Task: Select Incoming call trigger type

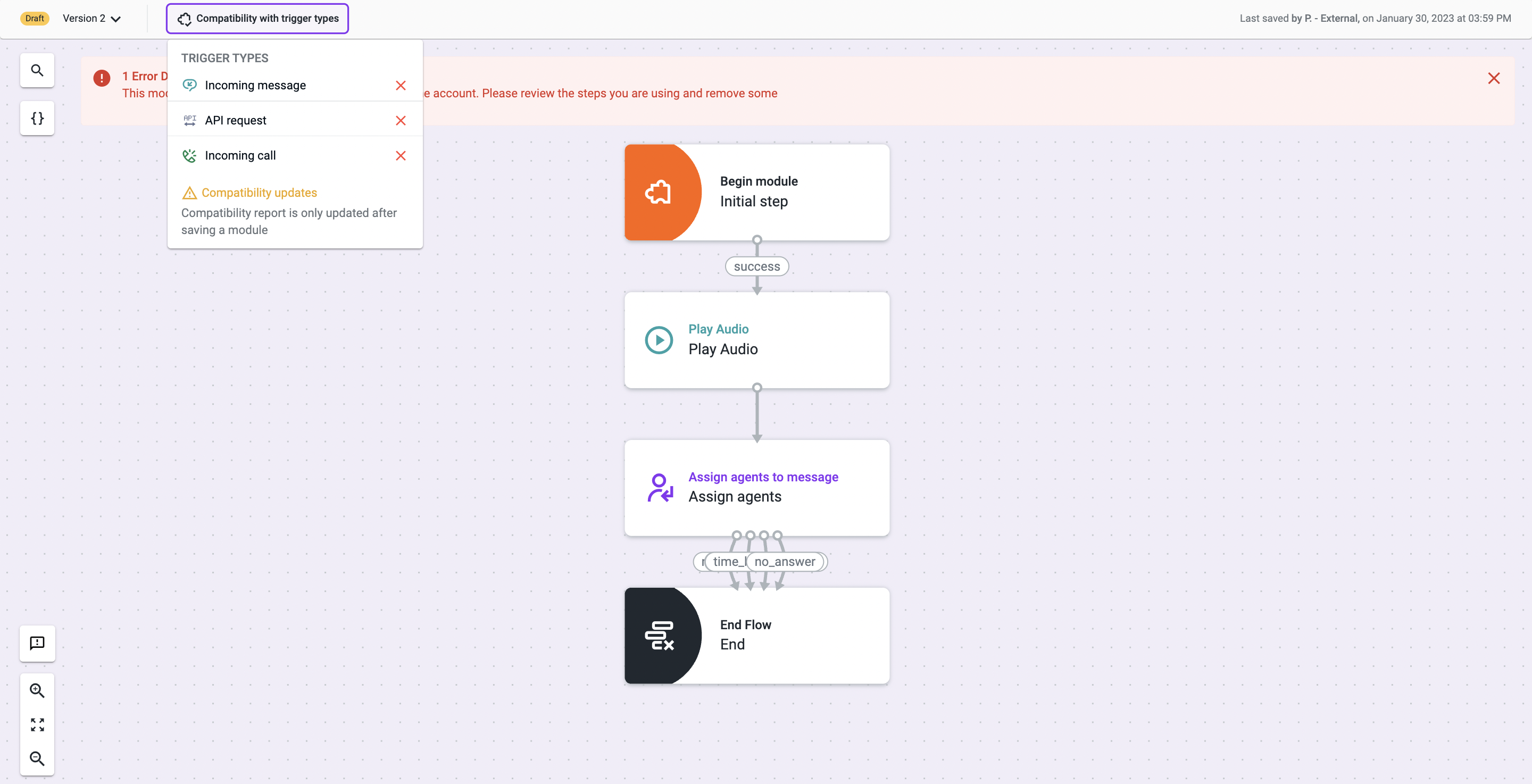Action: (240, 155)
